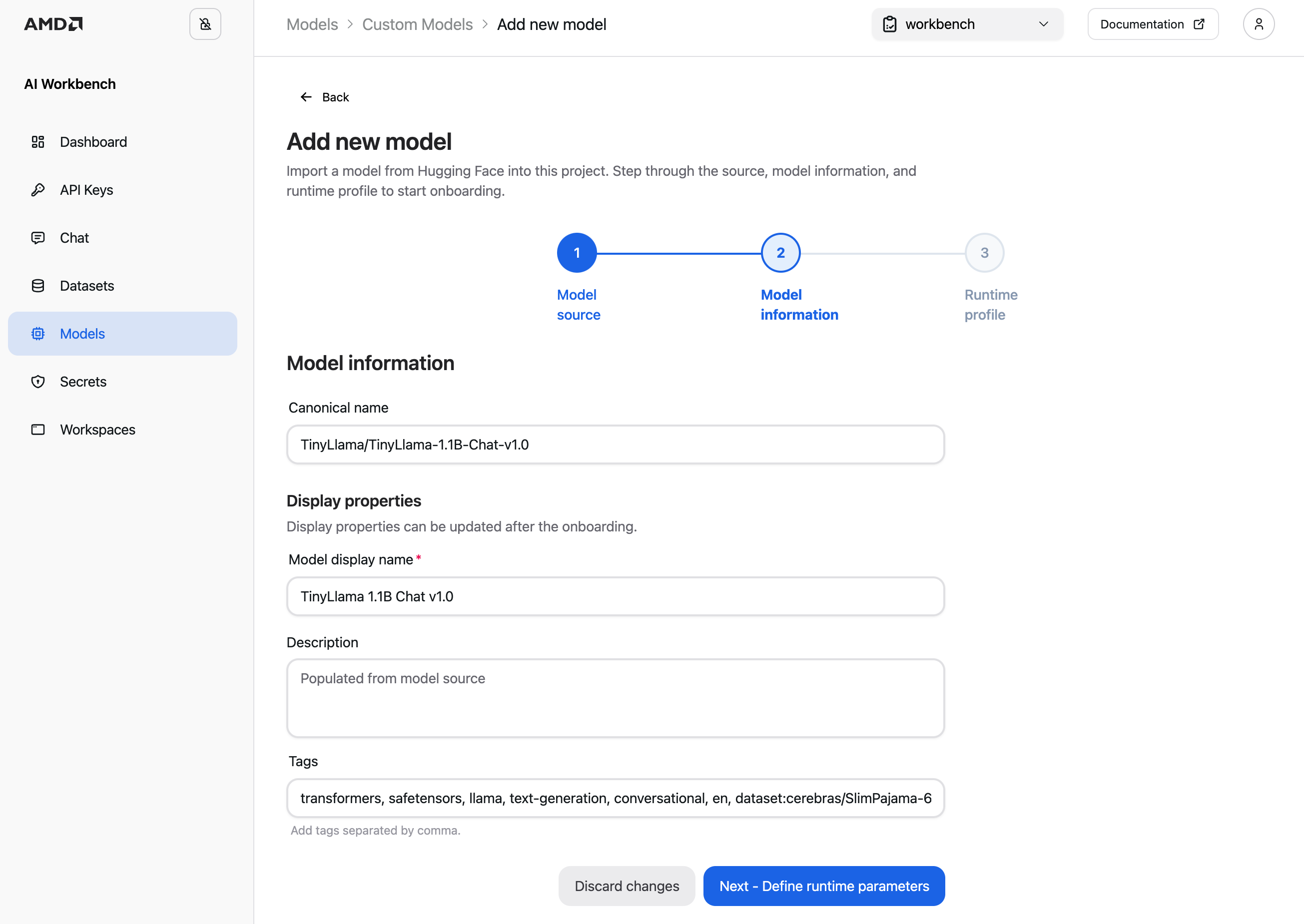Click the Models chip icon
This screenshot has width=1304, height=924.
[37, 334]
